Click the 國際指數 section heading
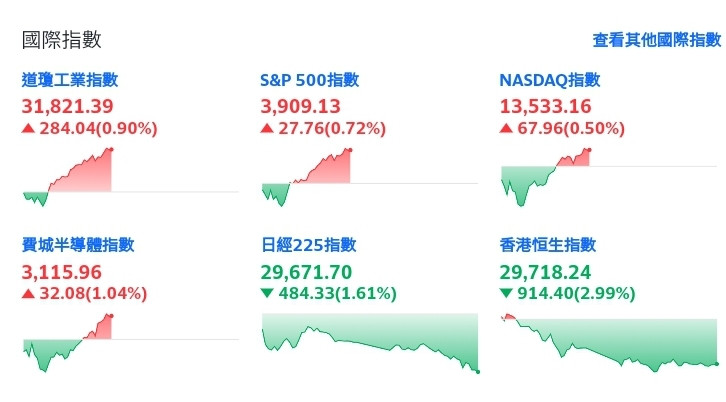The width and height of the screenshot is (726, 402). (62, 41)
